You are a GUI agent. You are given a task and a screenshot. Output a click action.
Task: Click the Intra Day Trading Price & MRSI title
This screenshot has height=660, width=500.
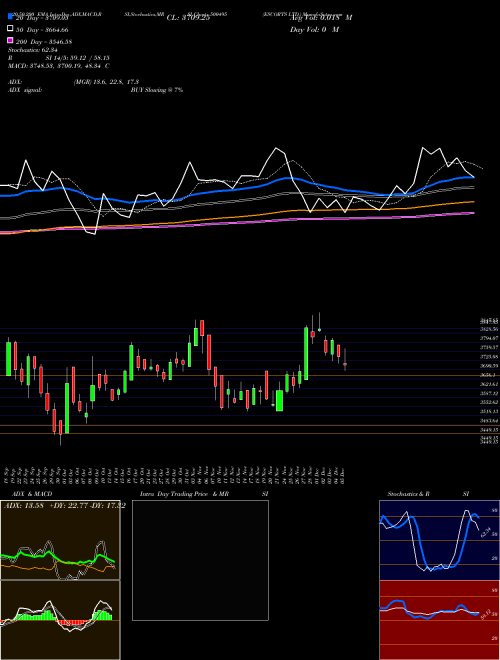click(x=204, y=494)
